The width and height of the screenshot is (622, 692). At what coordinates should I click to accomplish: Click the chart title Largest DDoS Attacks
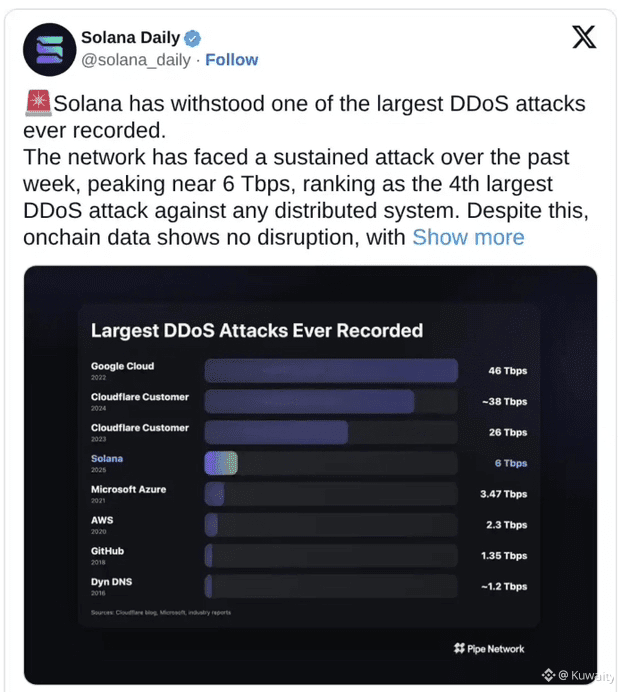coord(257,331)
